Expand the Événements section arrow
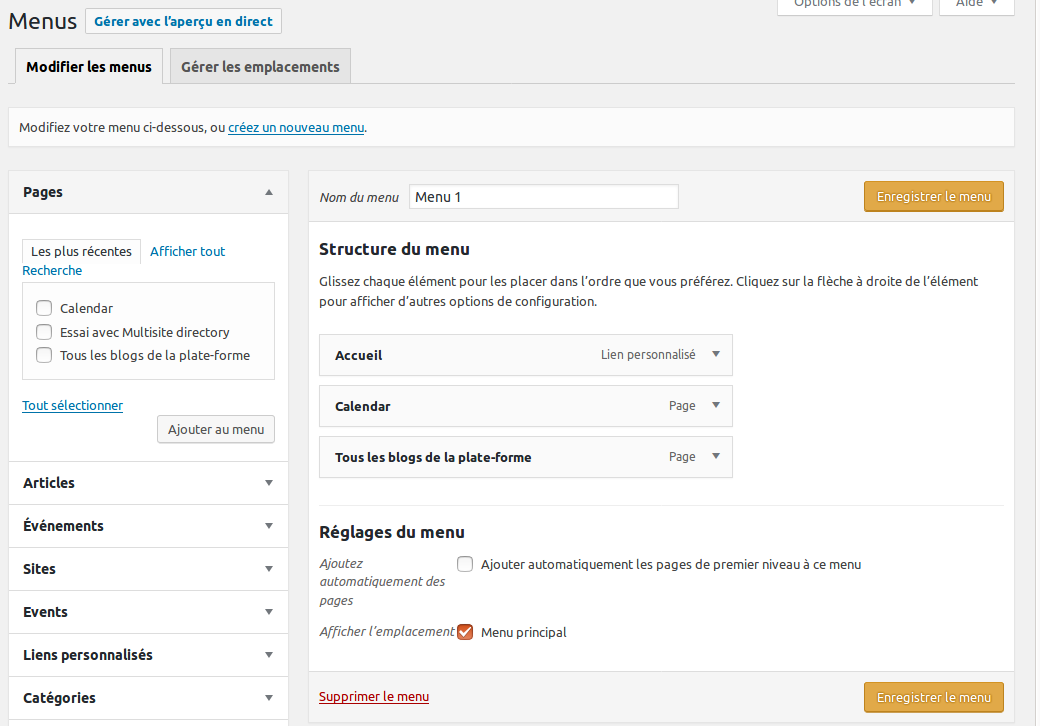 point(268,526)
